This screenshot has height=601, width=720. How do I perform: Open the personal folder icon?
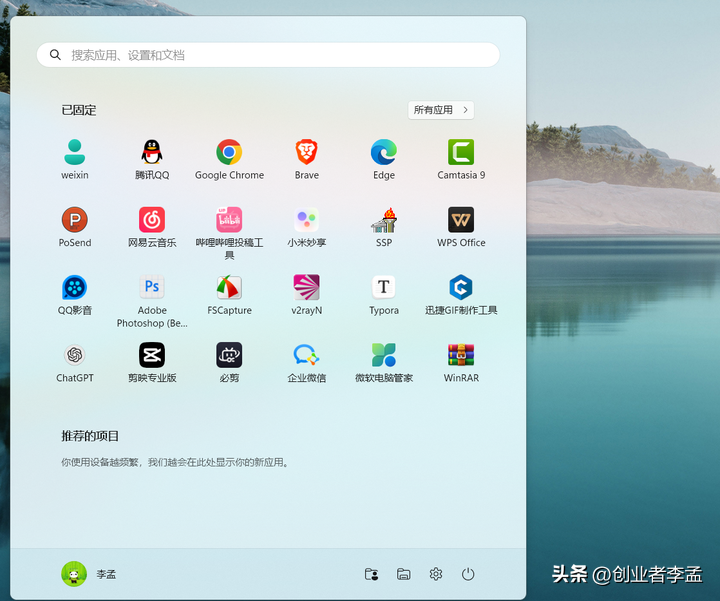point(371,574)
